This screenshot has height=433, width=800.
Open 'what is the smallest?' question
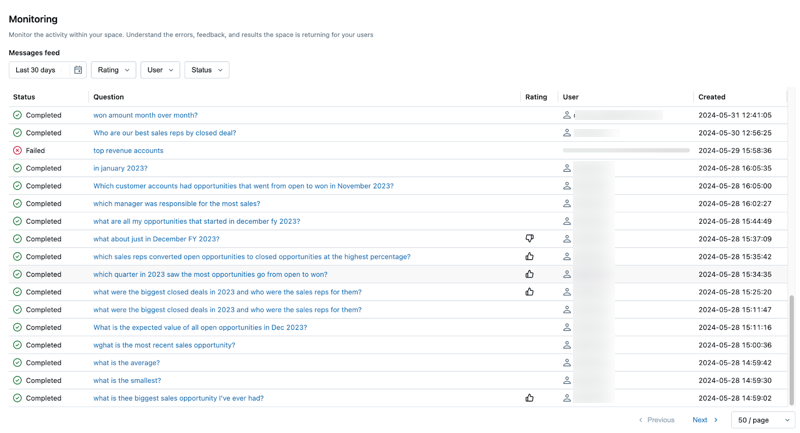pos(127,381)
